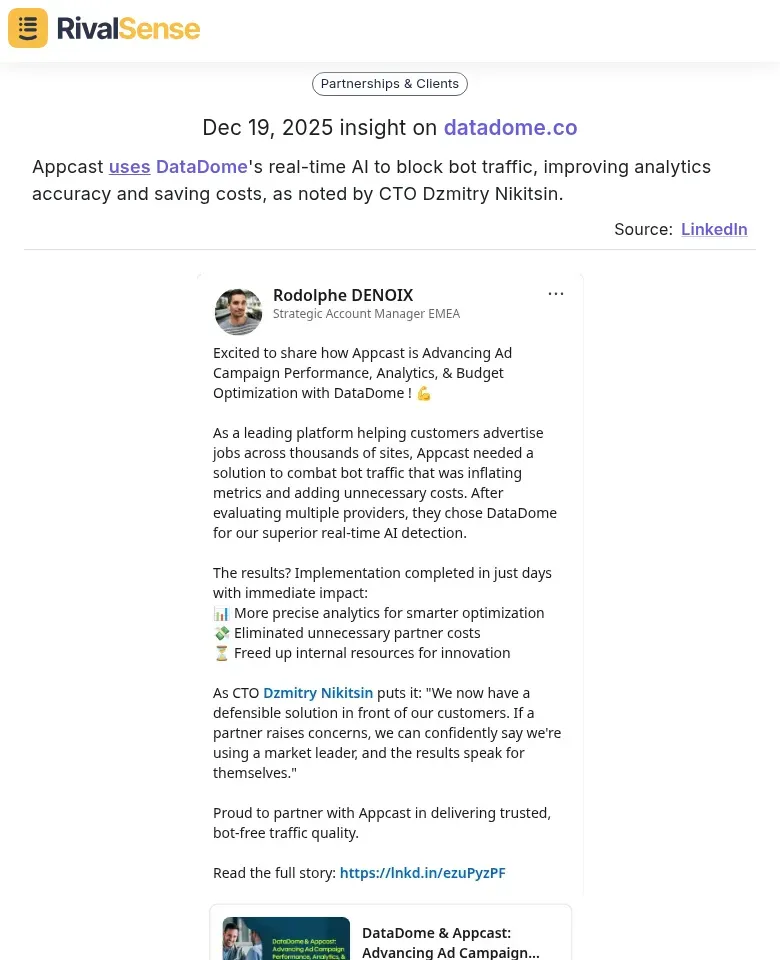The image size is (780, 960).
Task: Click the article preview thumbnail image
Action: 286,939
